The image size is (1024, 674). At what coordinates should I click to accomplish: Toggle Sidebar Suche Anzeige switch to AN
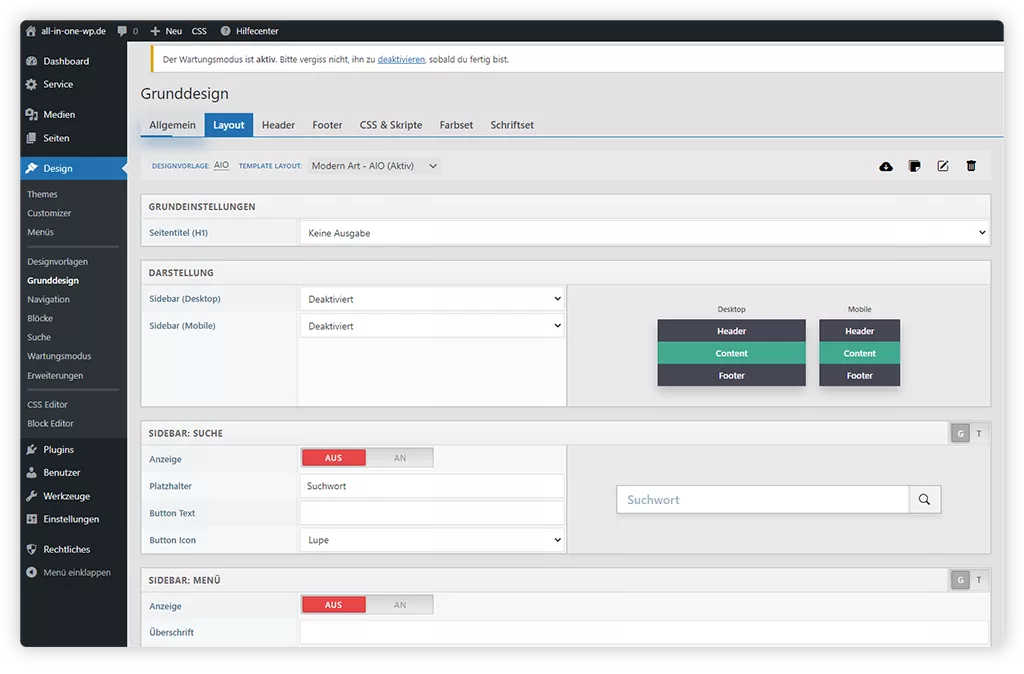coord(400,458)
